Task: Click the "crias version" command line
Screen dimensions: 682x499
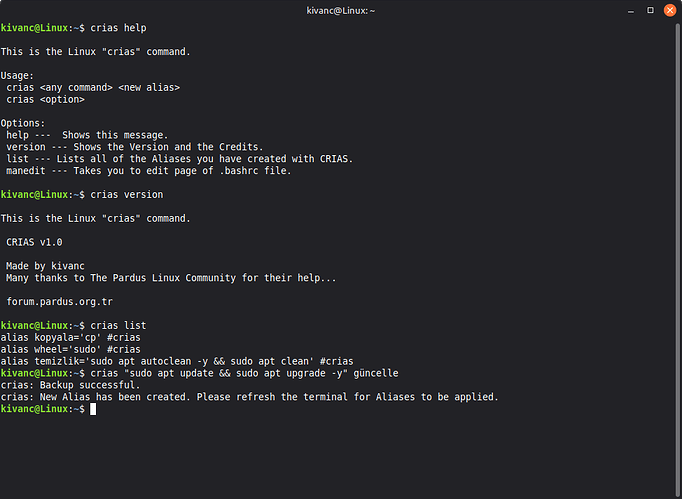Action: (x=124, y=193)
